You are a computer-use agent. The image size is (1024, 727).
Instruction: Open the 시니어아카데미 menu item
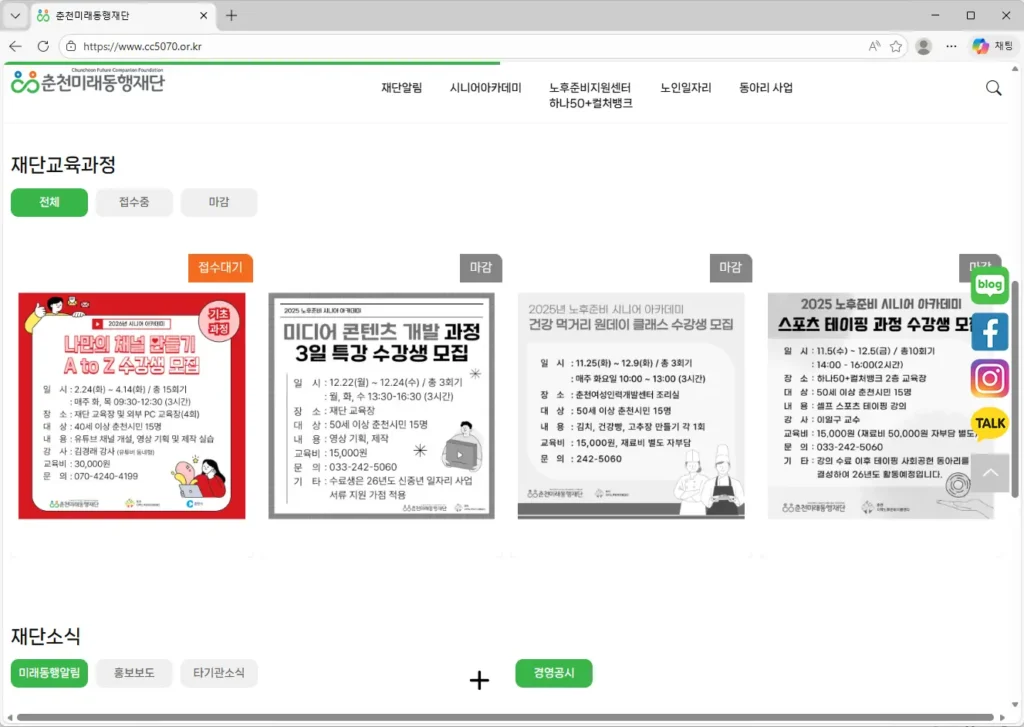coord(485,88)
